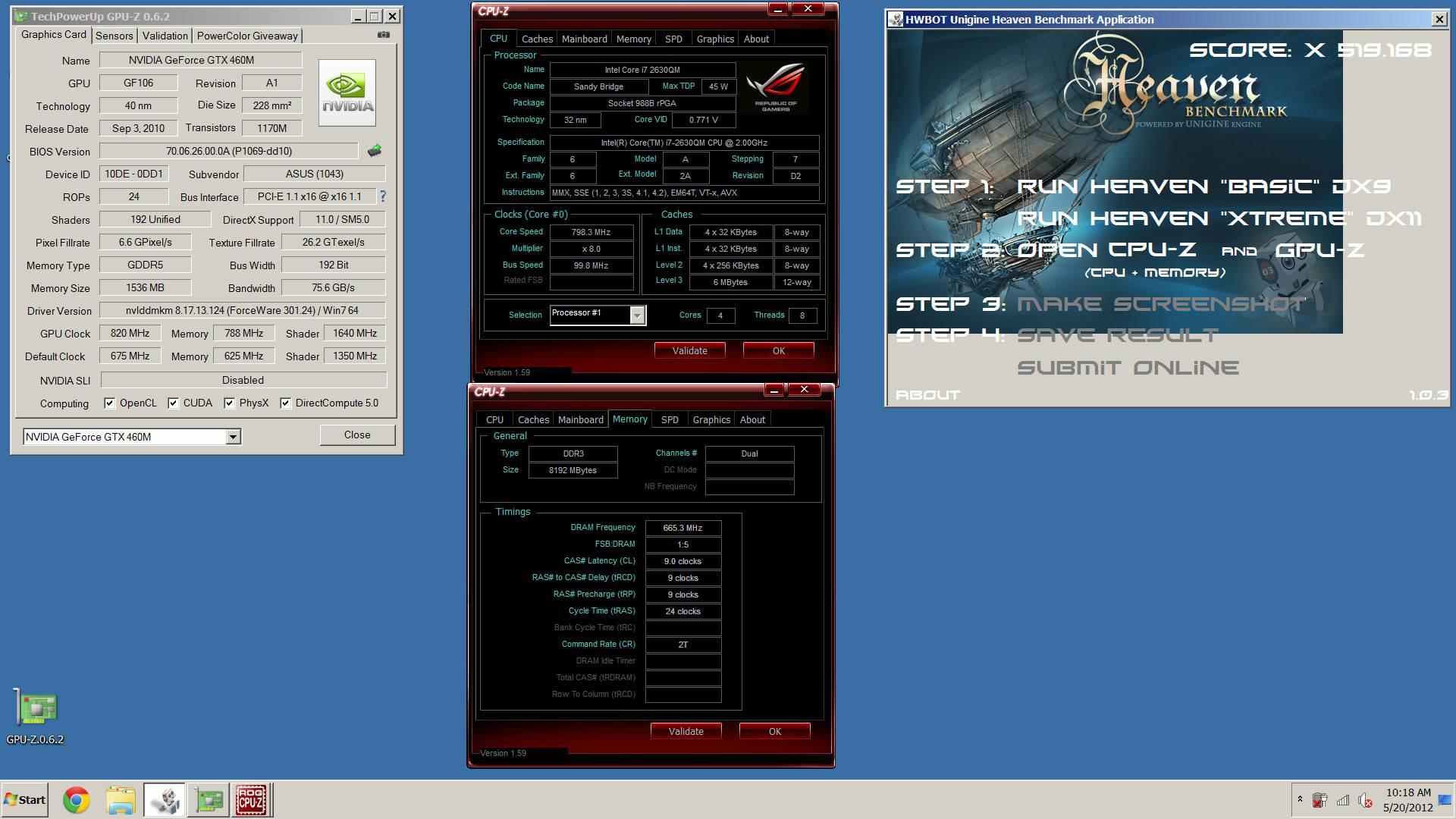
Task: Toggle the CUDA checkbox
Action: click(174, 403)
